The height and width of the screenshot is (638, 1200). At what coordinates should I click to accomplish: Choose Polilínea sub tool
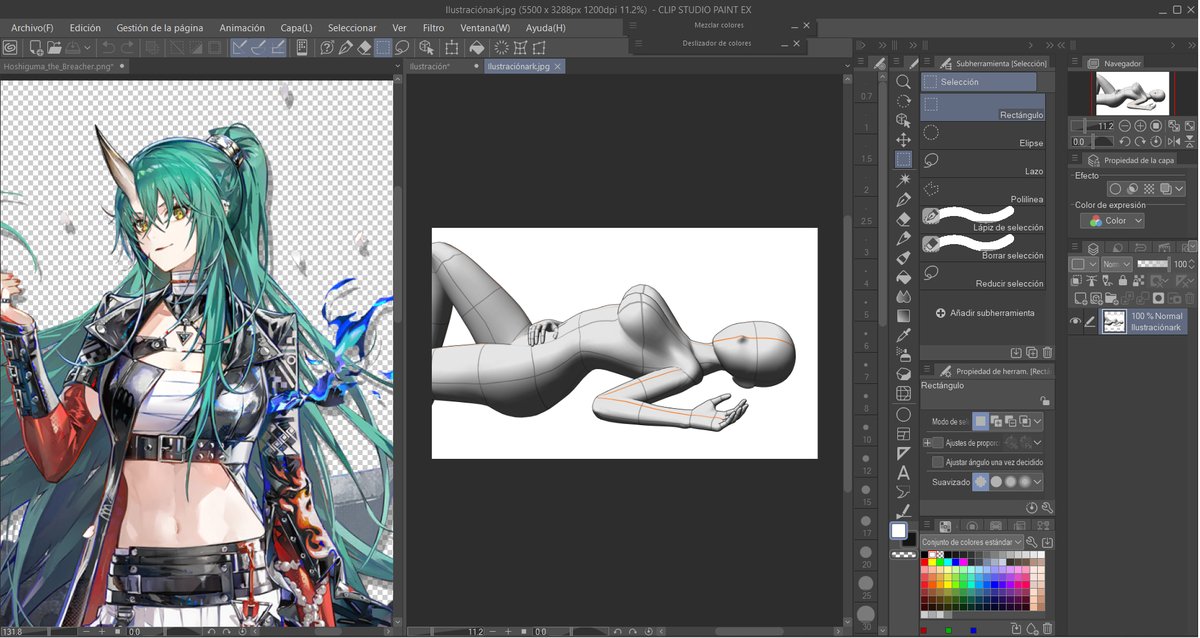coord(983,190)
